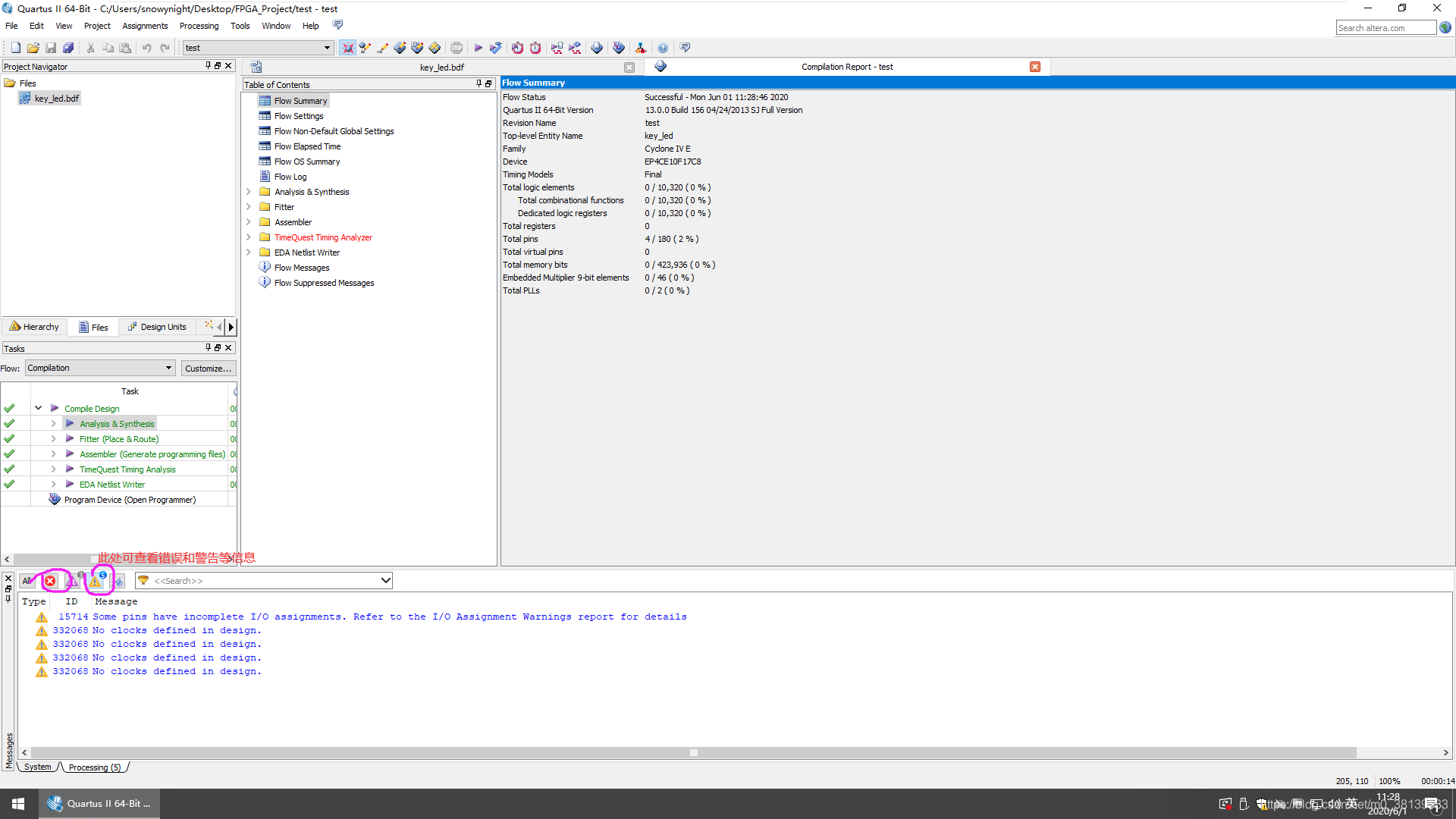The image size is (1456, 819).
Task: Click the Open Project folder icon
Action: (33, 48)
